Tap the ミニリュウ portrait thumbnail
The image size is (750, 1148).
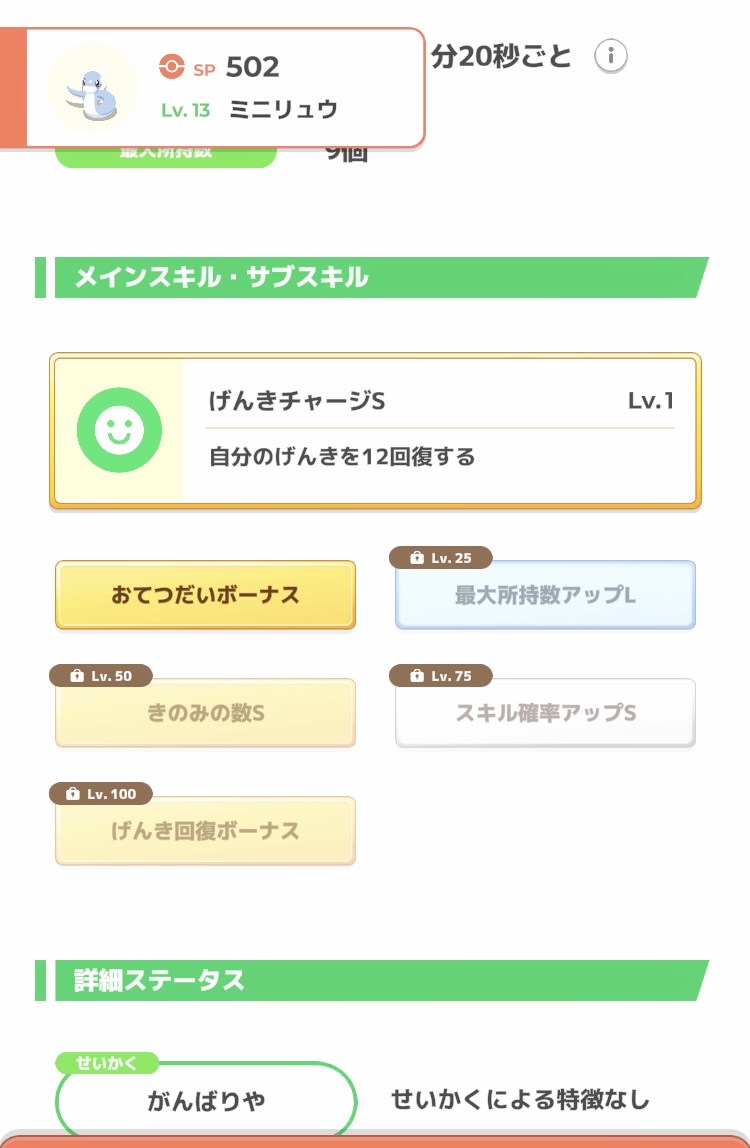pyautogui.click(x=92, y=88)
